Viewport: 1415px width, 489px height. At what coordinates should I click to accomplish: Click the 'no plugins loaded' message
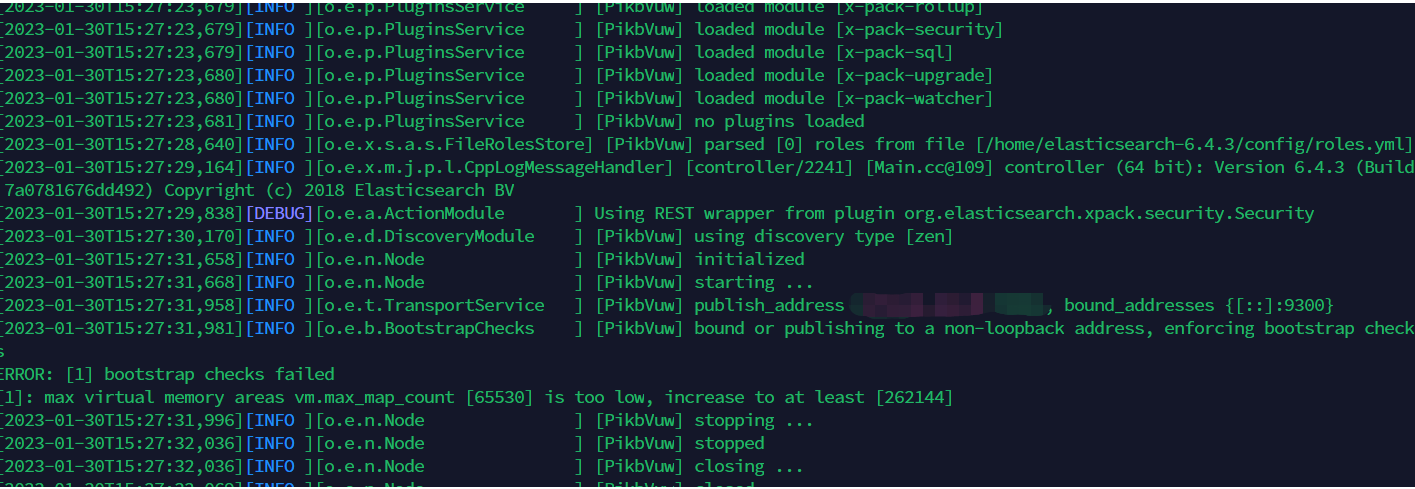coord(780,121)
